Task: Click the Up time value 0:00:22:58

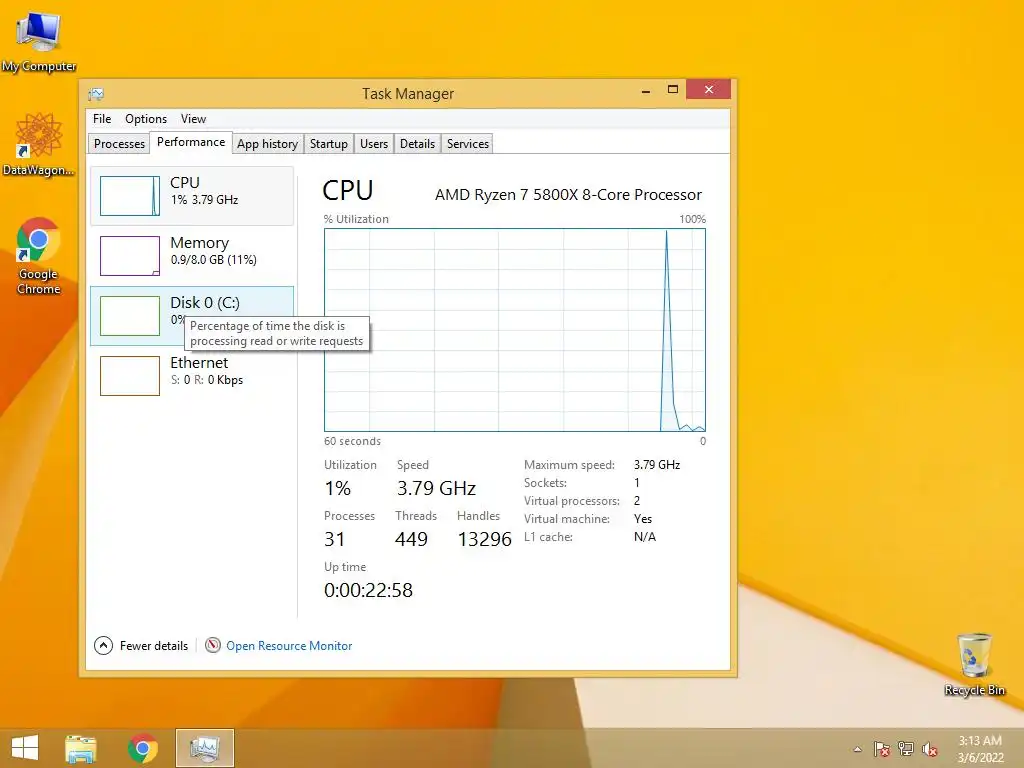Action: click(x=368, y=590)
